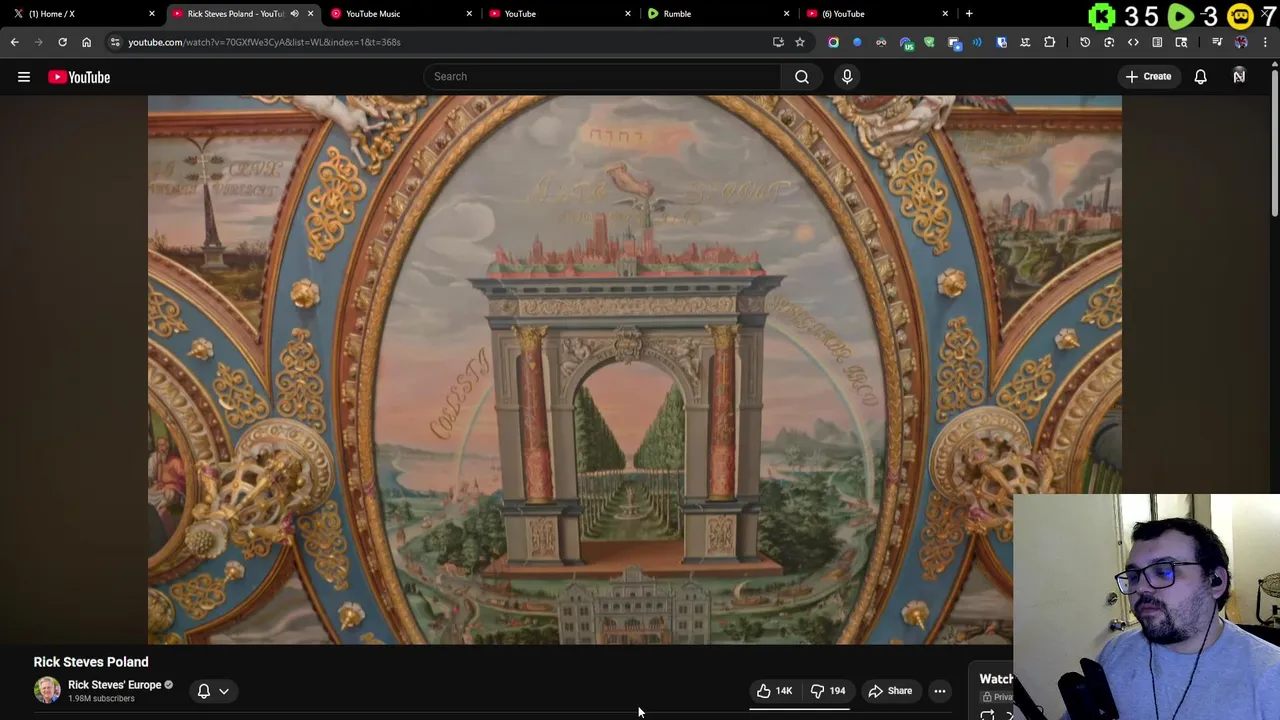1280x720 pixels.
Task: Expand the subscription notification chevron
Action: click(224, 691)
